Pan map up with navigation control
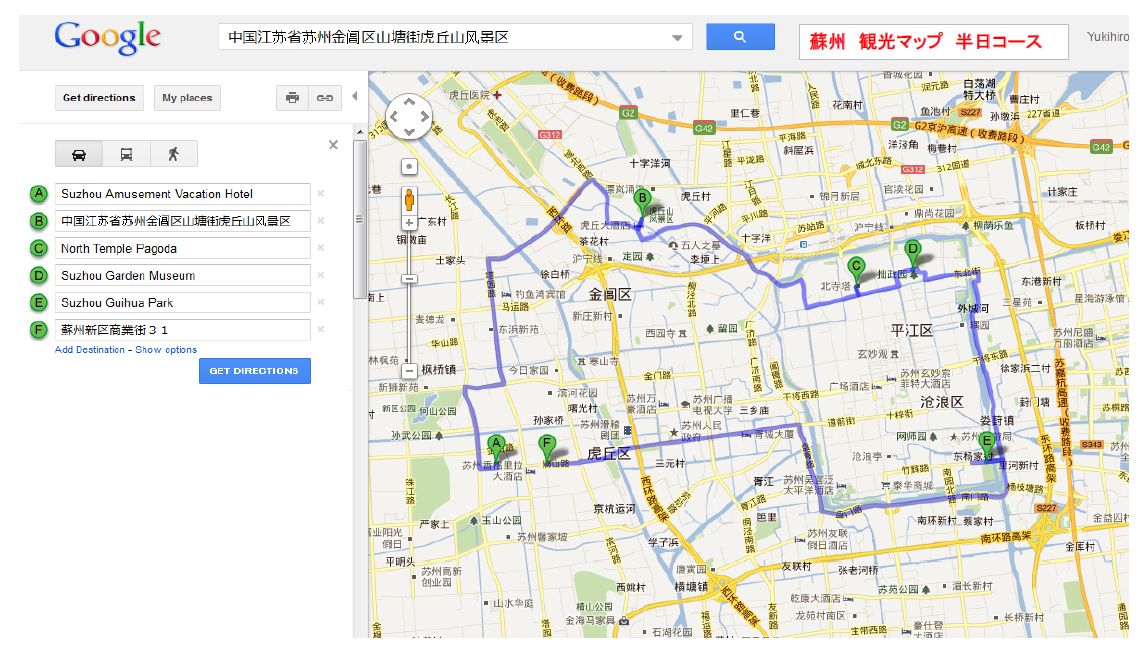This screenshot has height=667, width=1147. pos(410,101)
